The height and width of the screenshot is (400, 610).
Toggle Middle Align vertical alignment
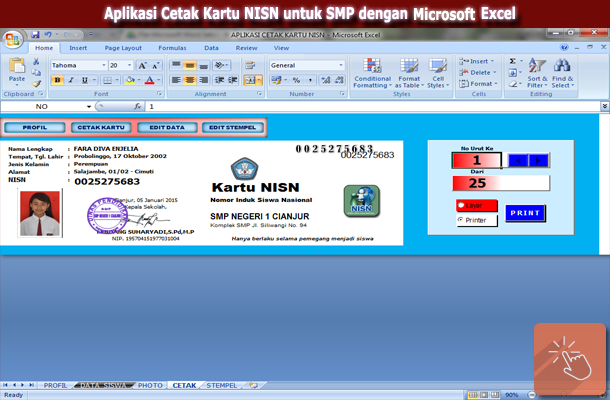click(x=190, y=65)
